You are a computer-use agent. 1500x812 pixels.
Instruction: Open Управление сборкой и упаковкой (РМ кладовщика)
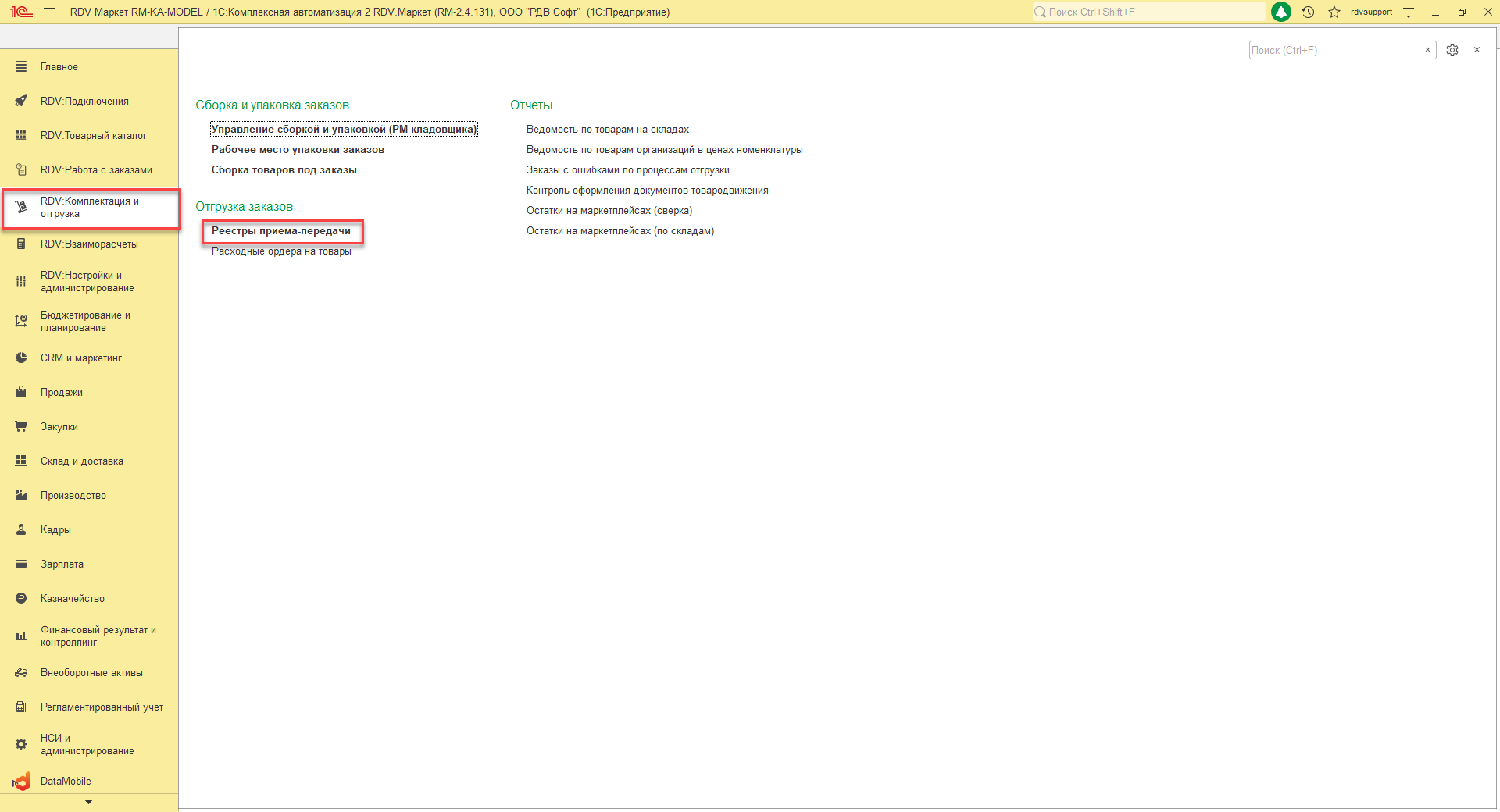pos(344,130)
